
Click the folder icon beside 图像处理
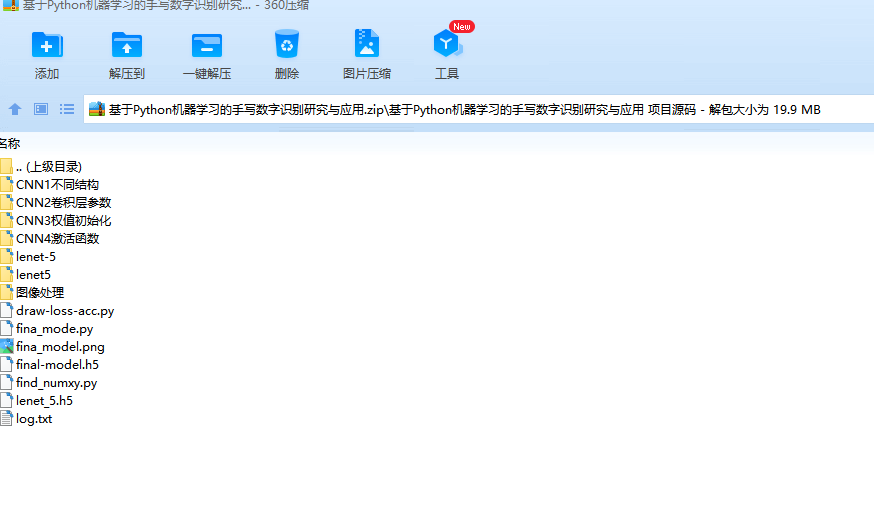click(6, 293)
